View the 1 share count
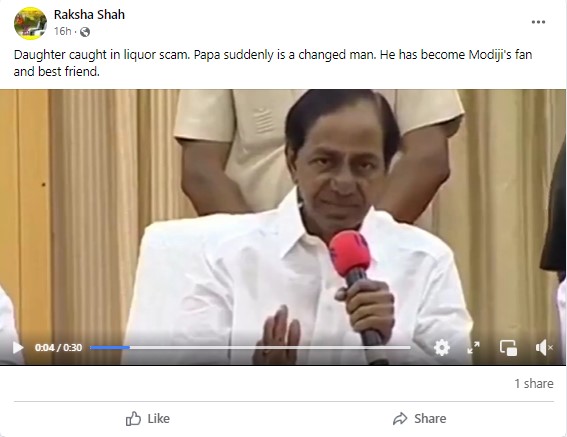Image resolution: width=567 pixels, height=437 pixels. point(534,383)
